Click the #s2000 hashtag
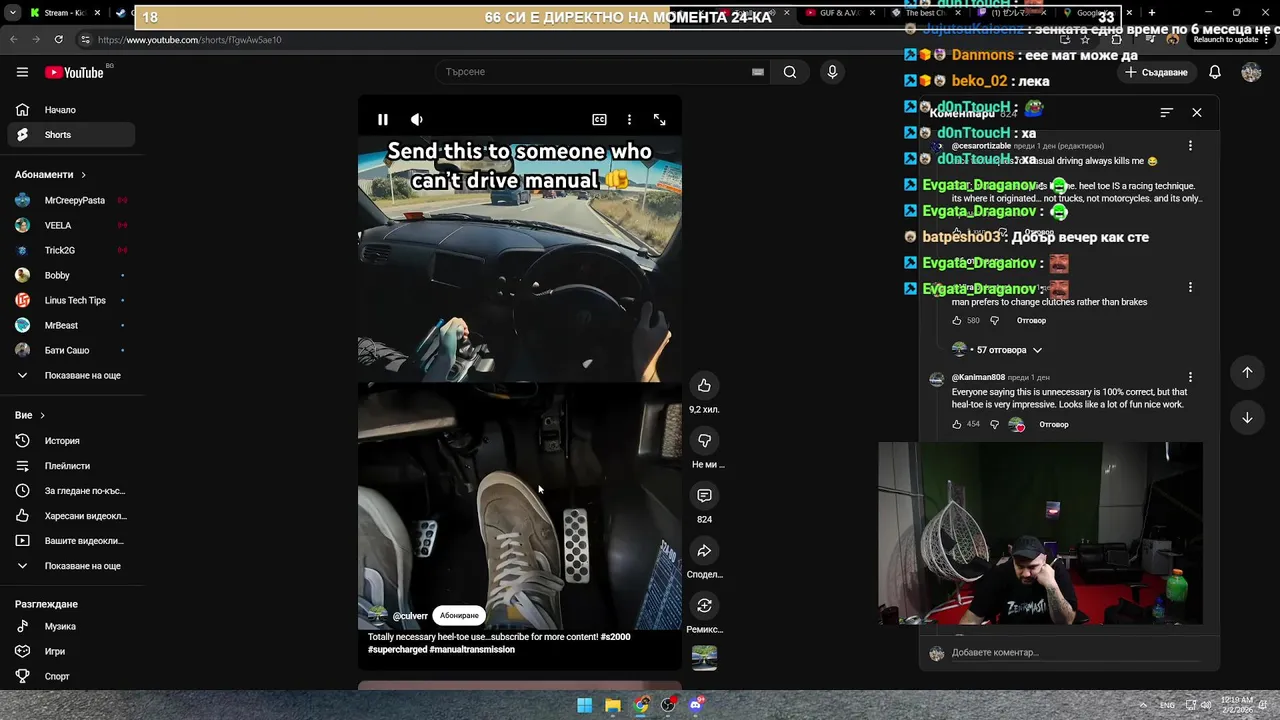This screenshot has width=1280, height=720. coord(615,637)
